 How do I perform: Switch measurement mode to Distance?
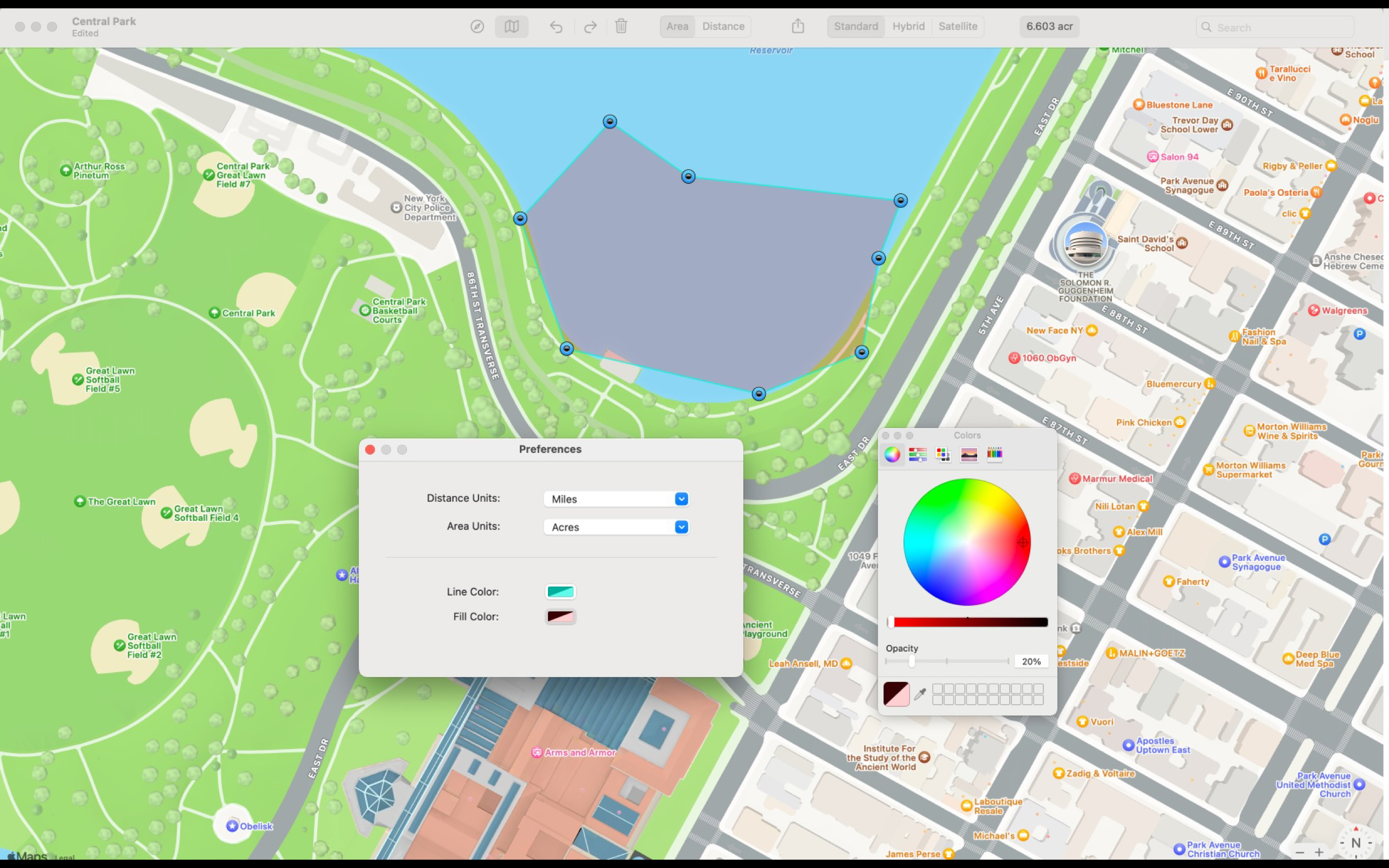click(723, 27)
